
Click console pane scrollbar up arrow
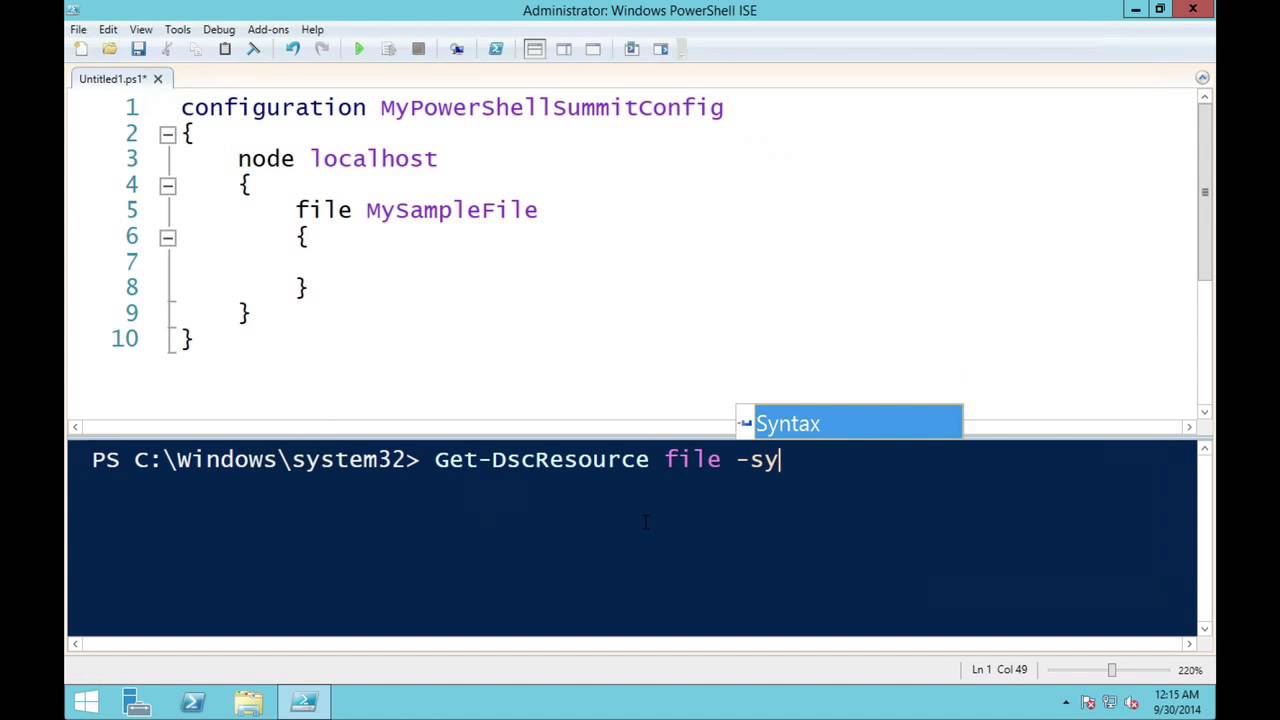[1205, 449]
